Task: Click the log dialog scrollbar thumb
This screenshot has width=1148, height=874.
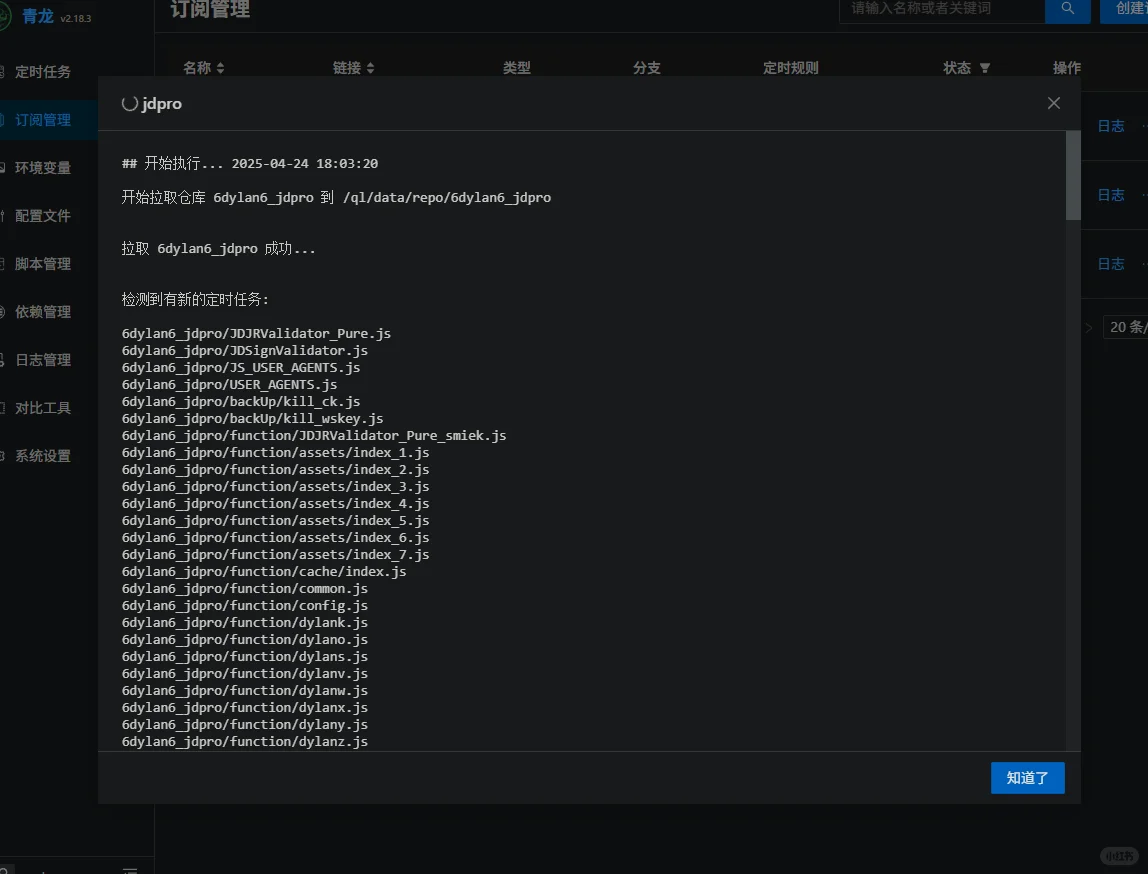Action: click(1073, 176)
